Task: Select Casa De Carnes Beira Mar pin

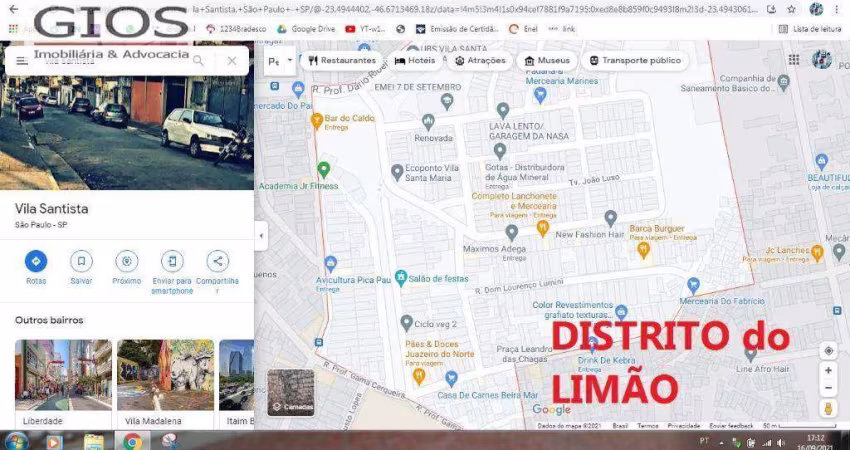Action: [451, 378]
